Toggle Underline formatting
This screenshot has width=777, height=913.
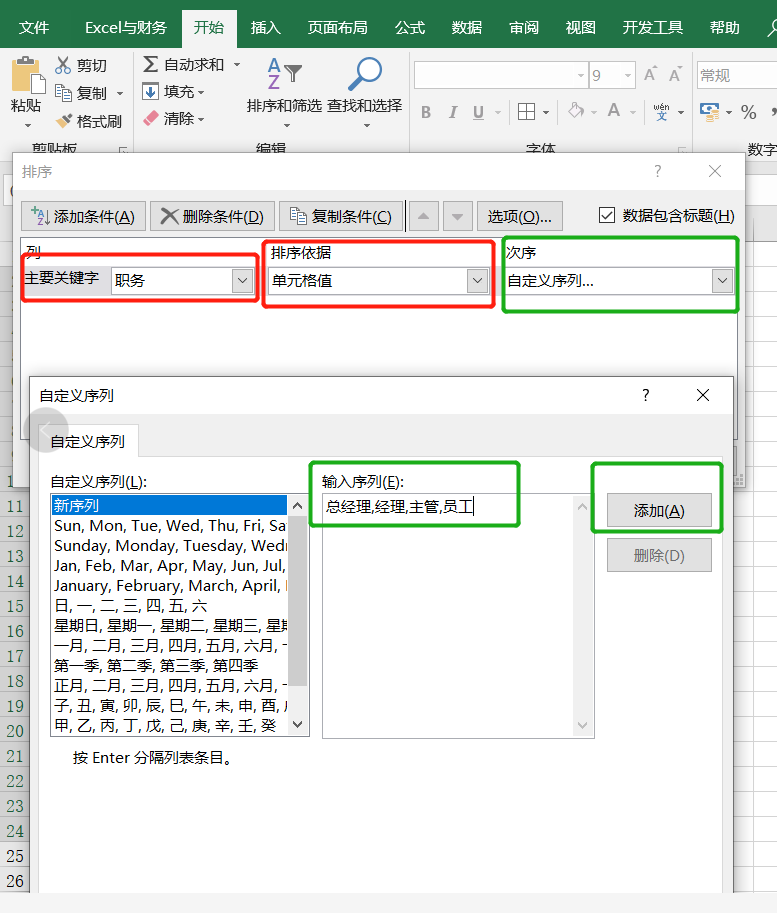[x=479, y=112]
